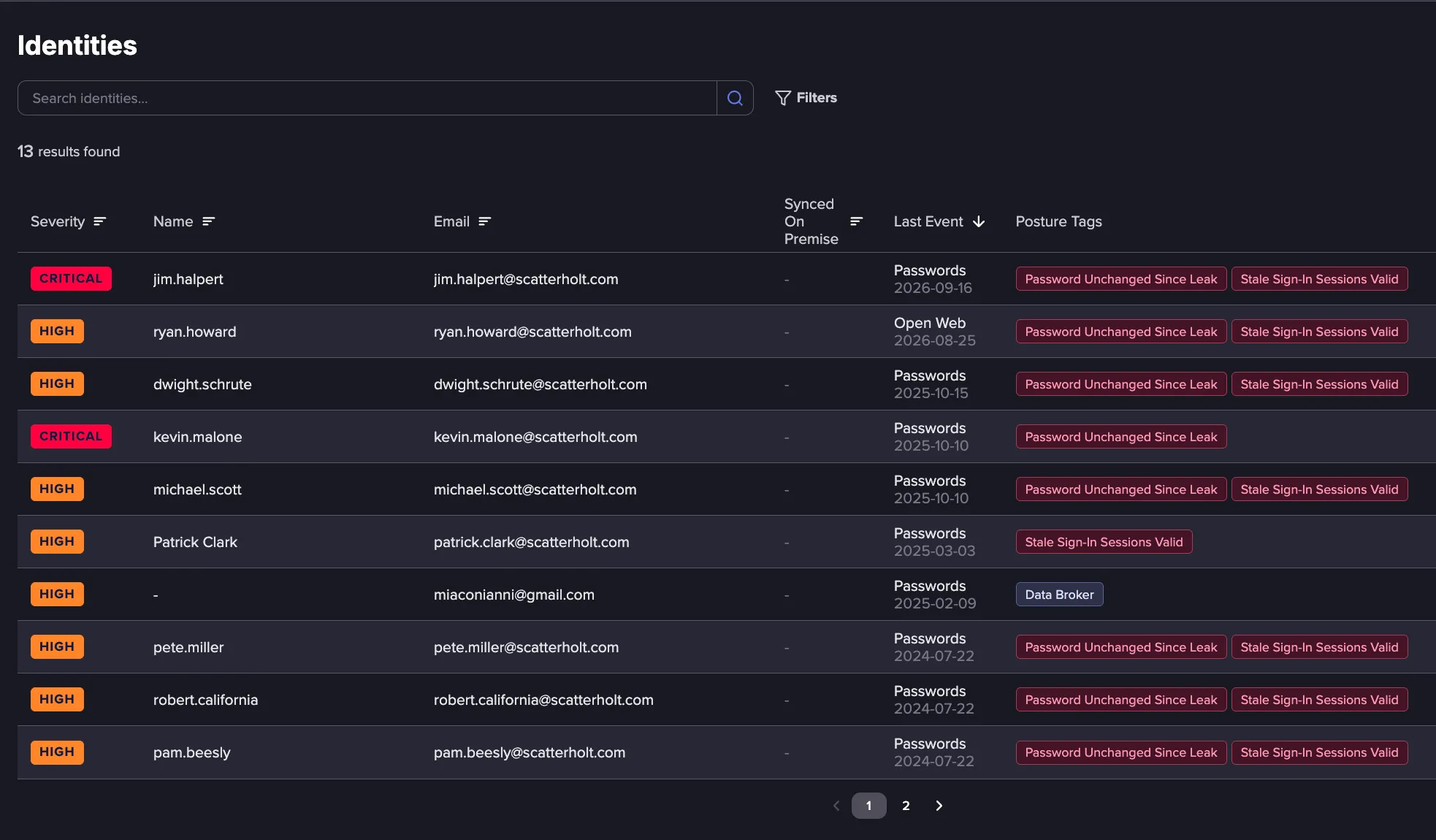Click Open Web last event for ryan.howard

[x=930, y=323]
